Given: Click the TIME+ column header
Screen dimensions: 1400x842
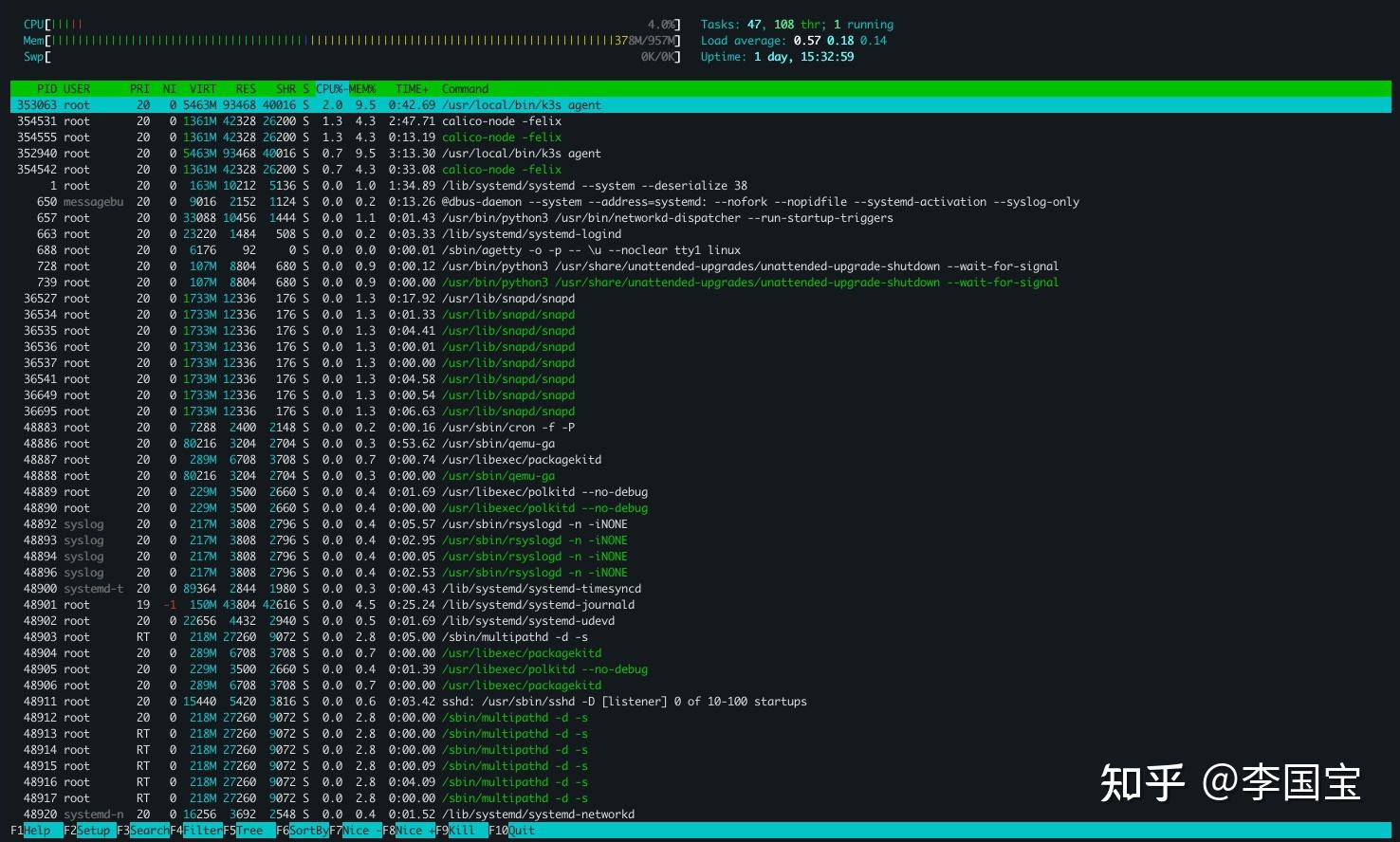Looking at the screenshot, I should 412,89.
